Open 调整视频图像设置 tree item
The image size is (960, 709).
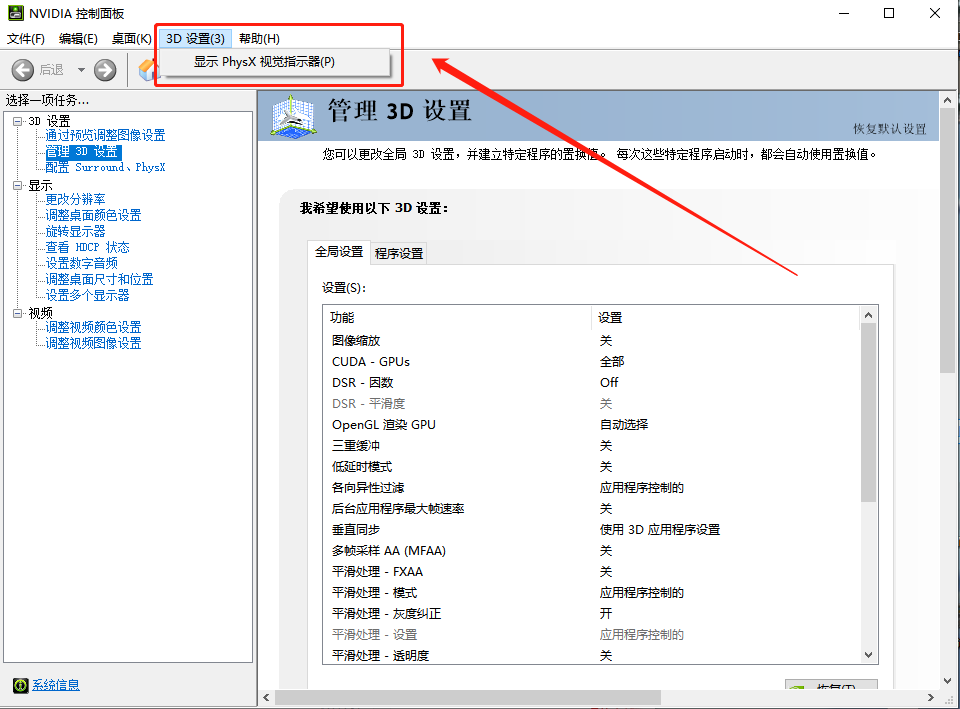(x=93, y=343)
